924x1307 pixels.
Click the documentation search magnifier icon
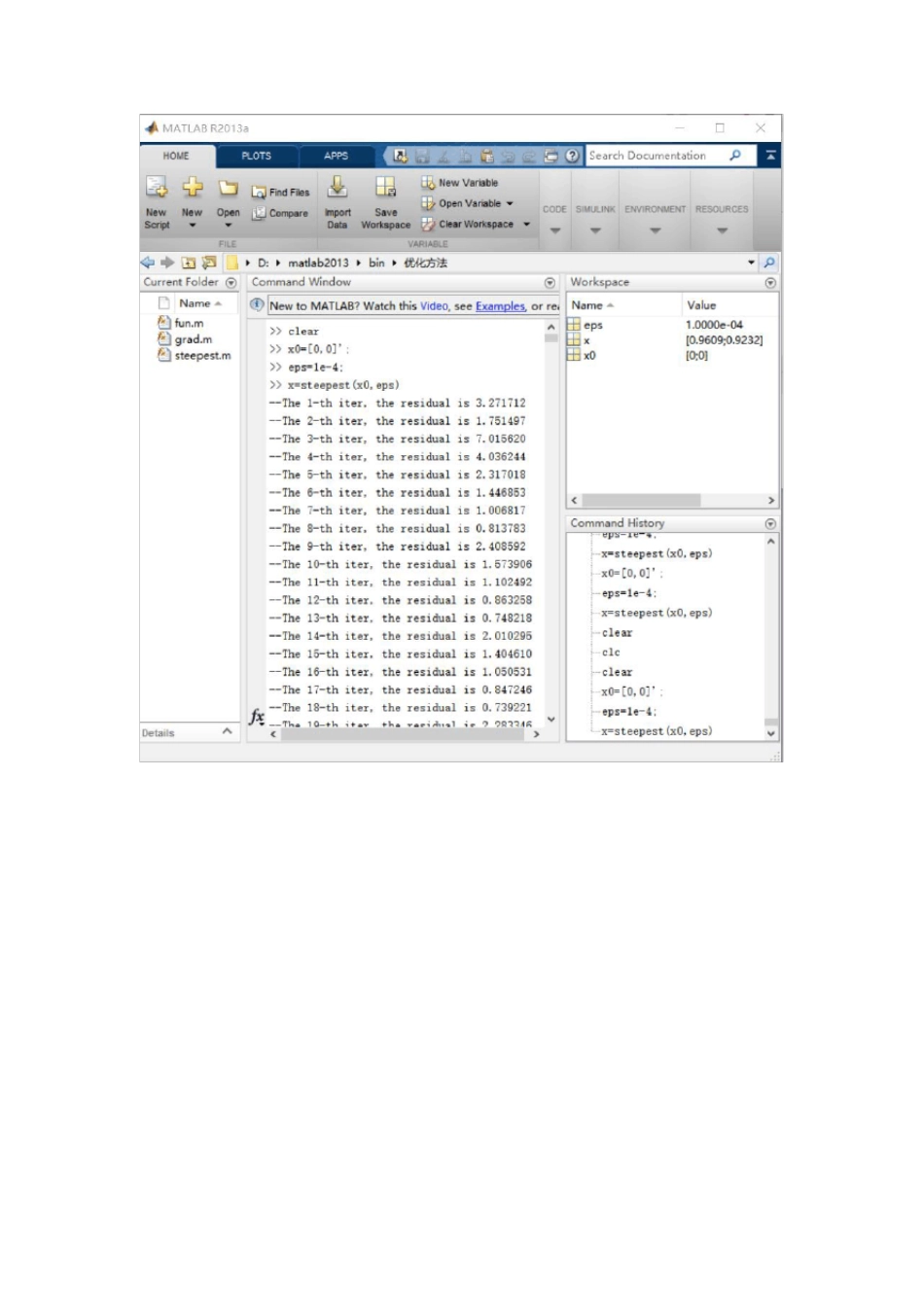[x=735, y=156]
